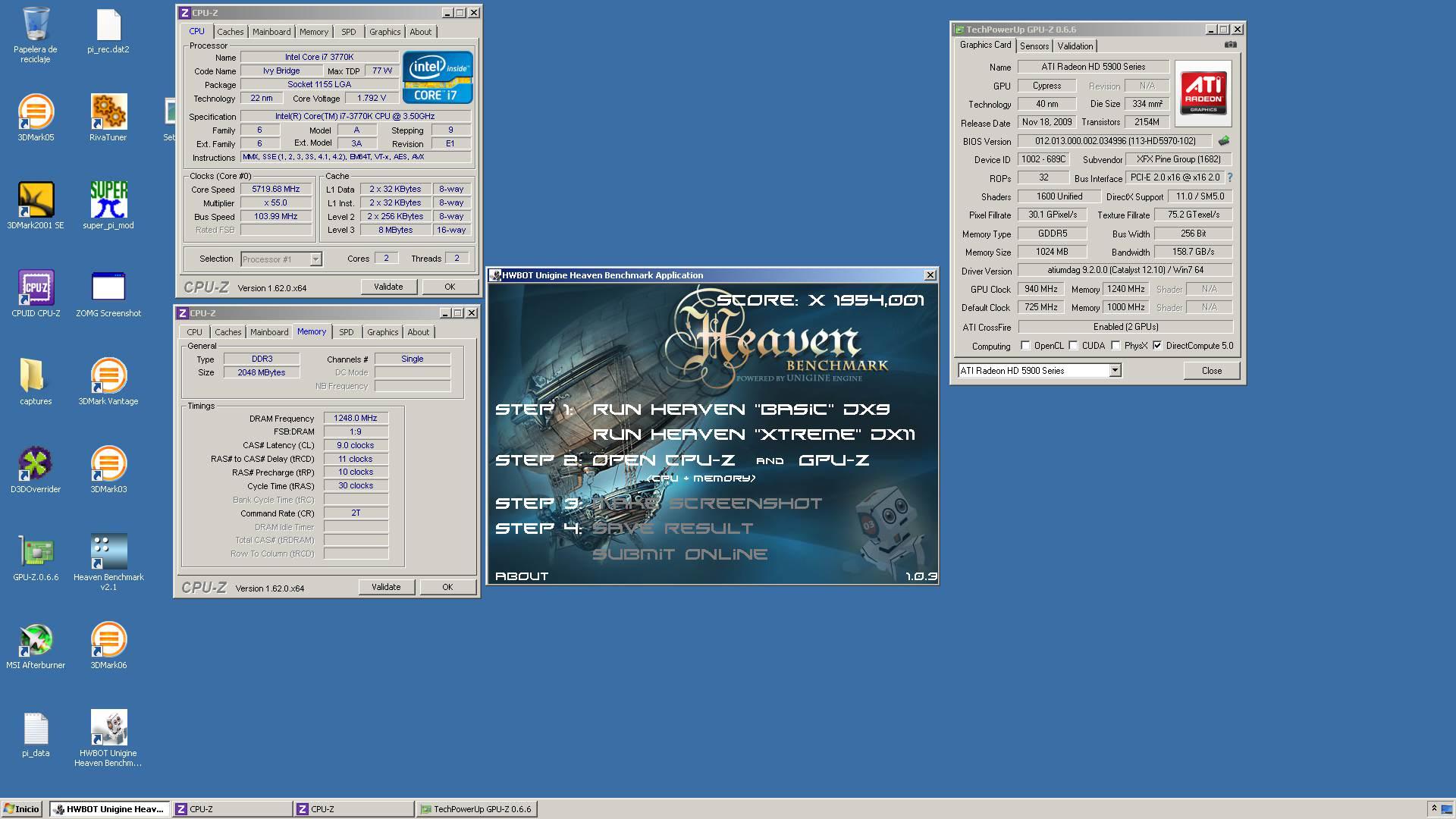Image resolution: width=1456 pixels, height=819 pixels.
Task: Switch to Caches tab in top CPU-Z window
Action: click(x=231, y=32)
